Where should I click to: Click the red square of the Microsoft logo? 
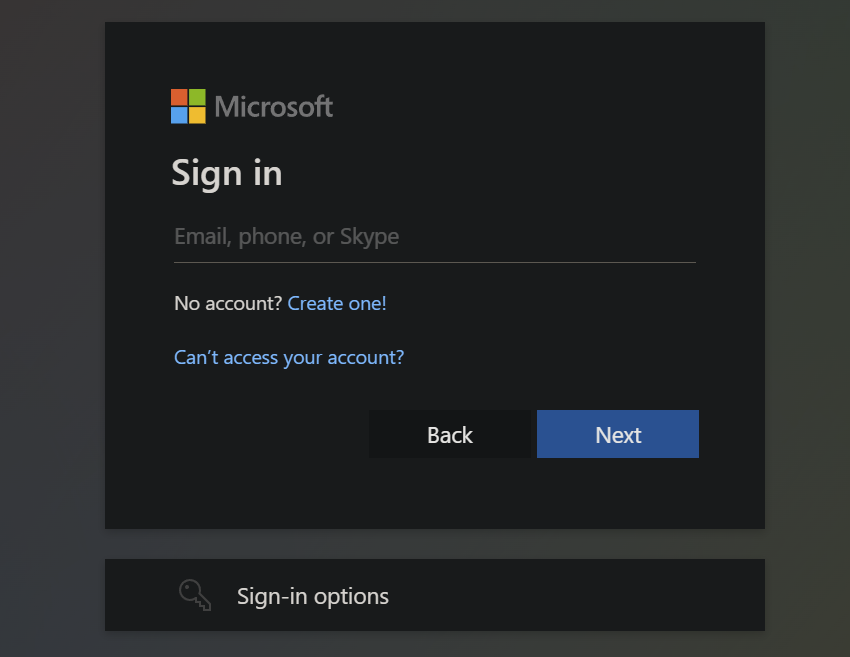[x=179, y=99]
